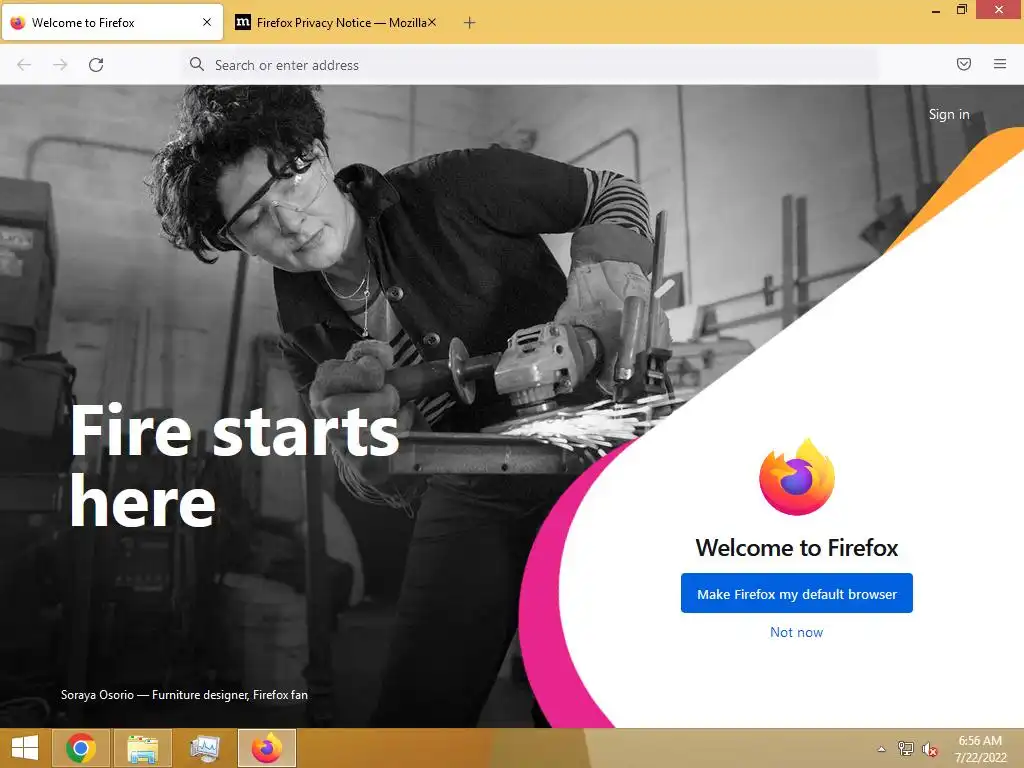This screenshot has height=768, width=1024.
Task: Click the Sign in link
Action: click(948, 114)
